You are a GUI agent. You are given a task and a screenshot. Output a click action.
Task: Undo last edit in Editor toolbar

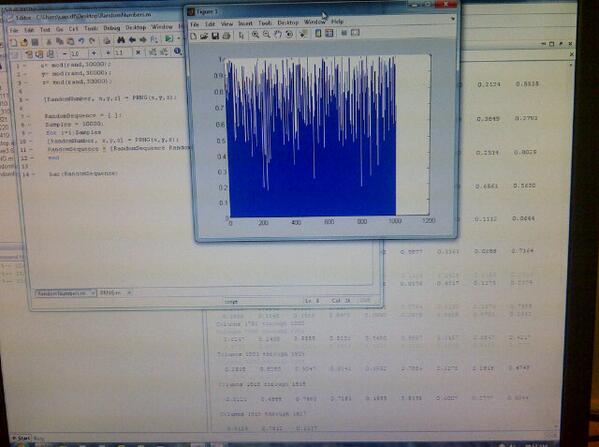[x=81, y=40]
